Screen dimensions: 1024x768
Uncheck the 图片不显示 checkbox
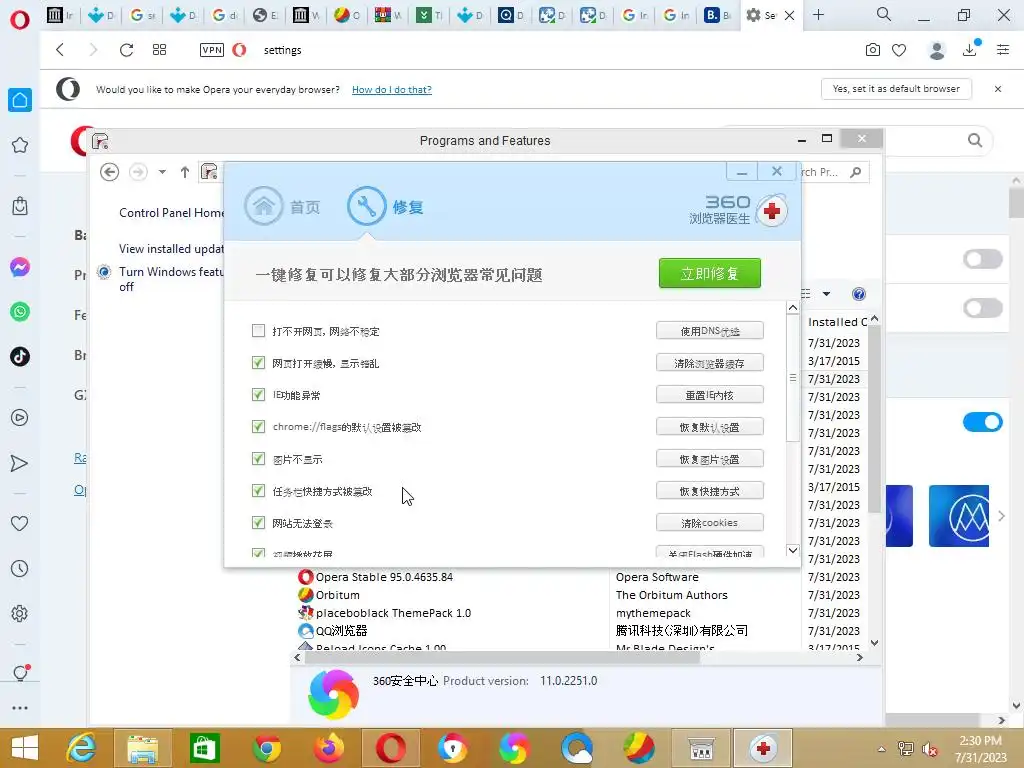pyautogui.click(x=259, y=458)
